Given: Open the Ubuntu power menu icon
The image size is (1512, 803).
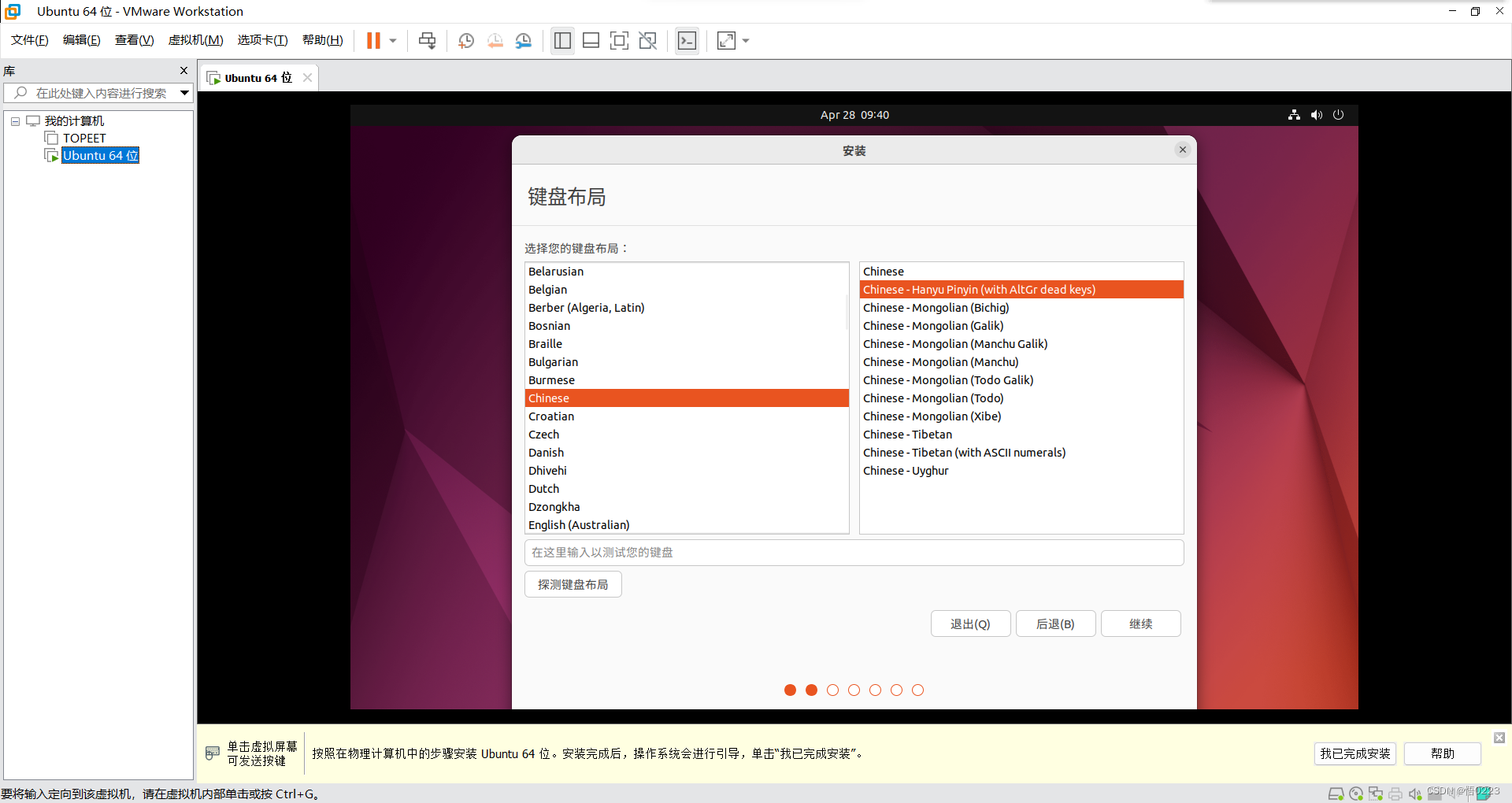Looking at the screenshot, I should 1338,115.
